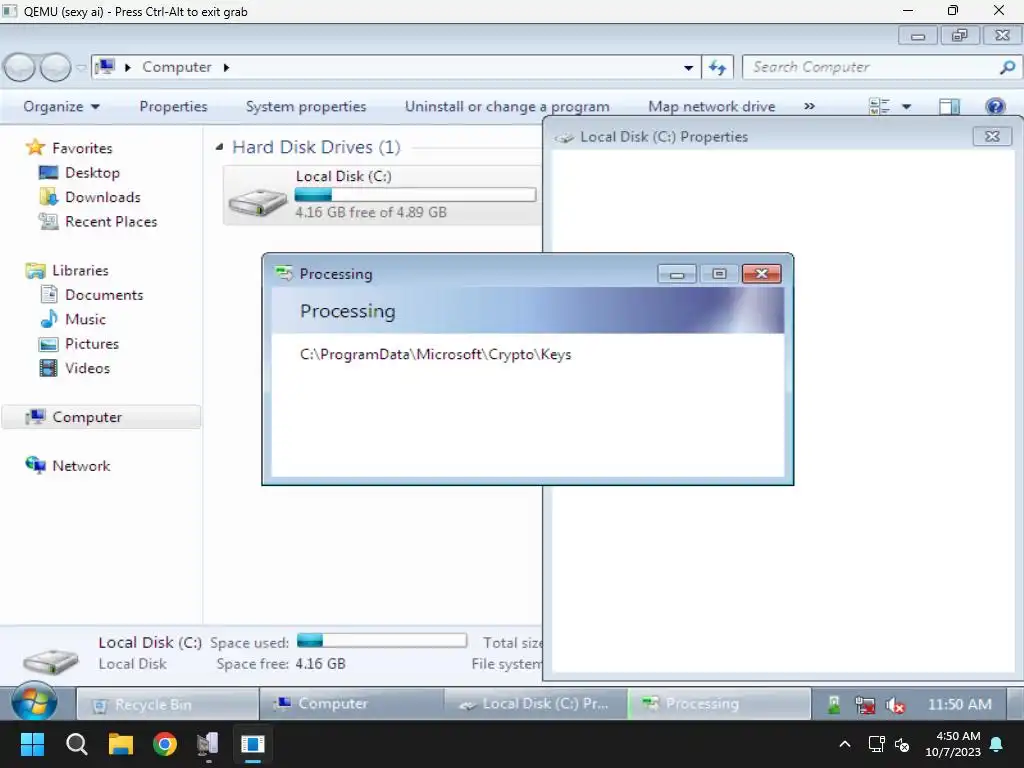
Task: Click the refresh button beside address bar
Action: 717,67
